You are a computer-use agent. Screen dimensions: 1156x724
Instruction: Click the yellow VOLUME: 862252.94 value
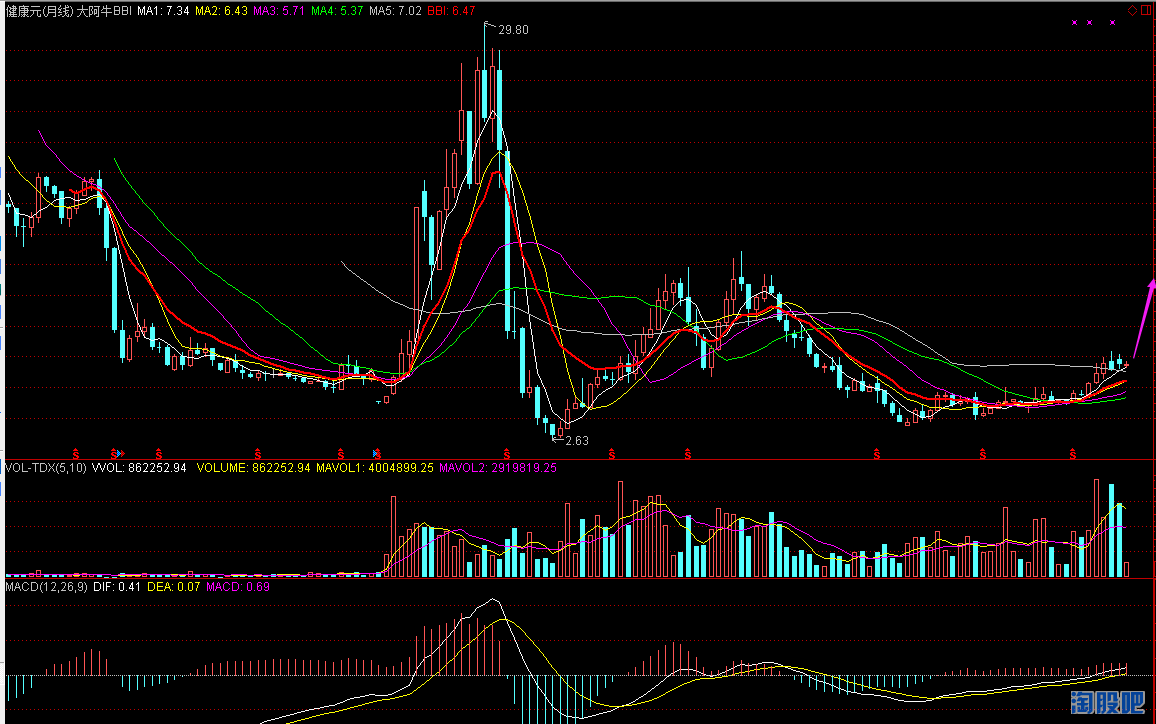click(253, 468)
